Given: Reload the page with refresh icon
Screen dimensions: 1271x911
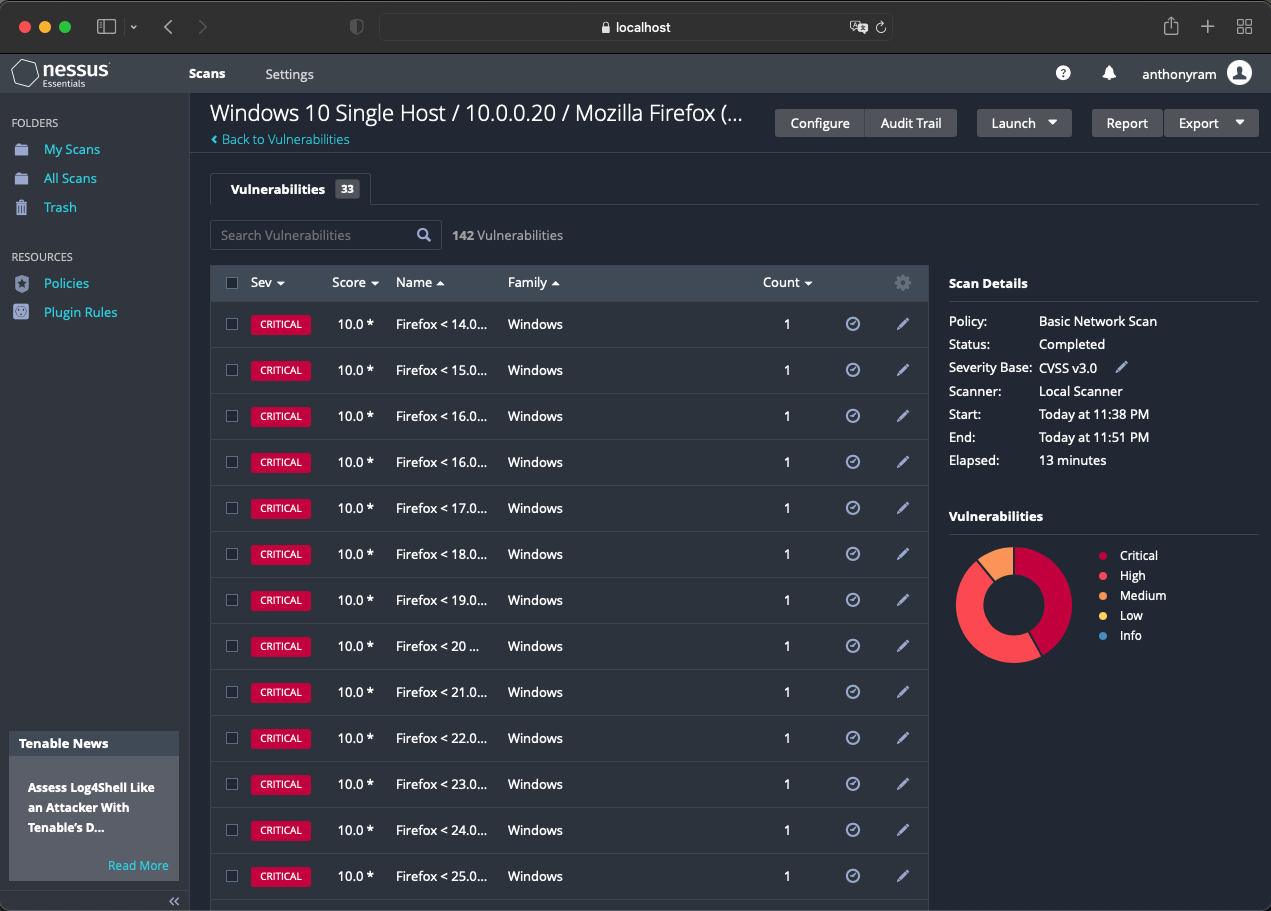Looking at the screenshot, I should [881, 27].
